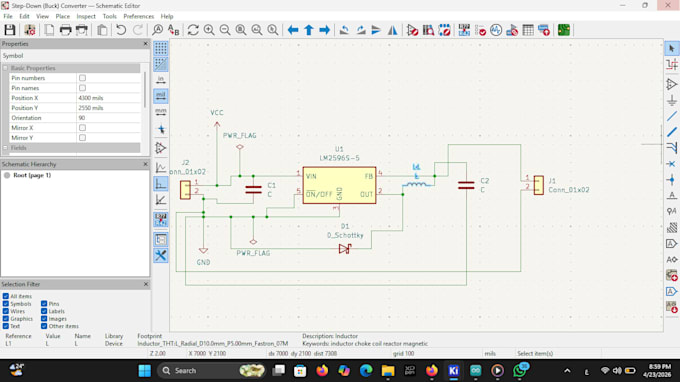Enable the Pin names checkbox

[x=82, y=88]
